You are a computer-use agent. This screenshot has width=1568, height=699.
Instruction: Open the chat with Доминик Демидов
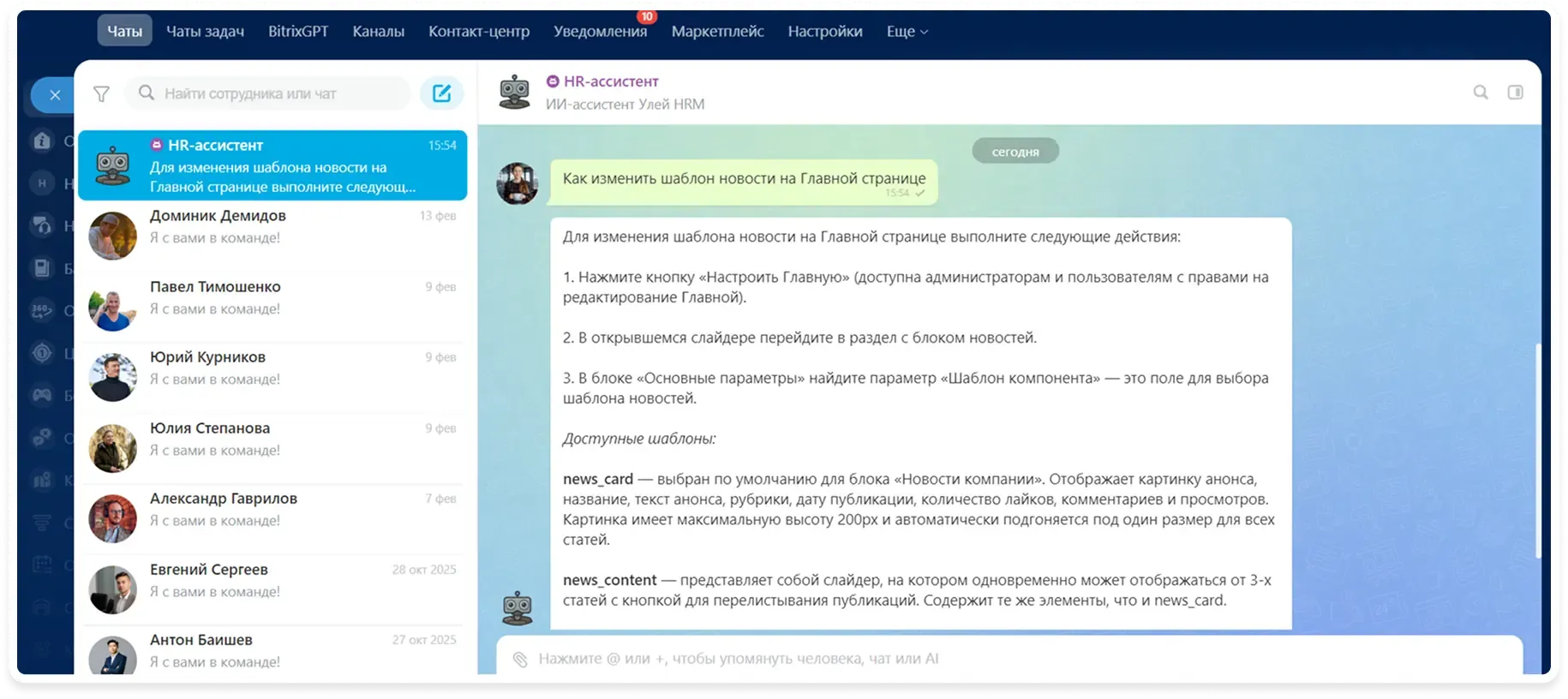point(272,236)
